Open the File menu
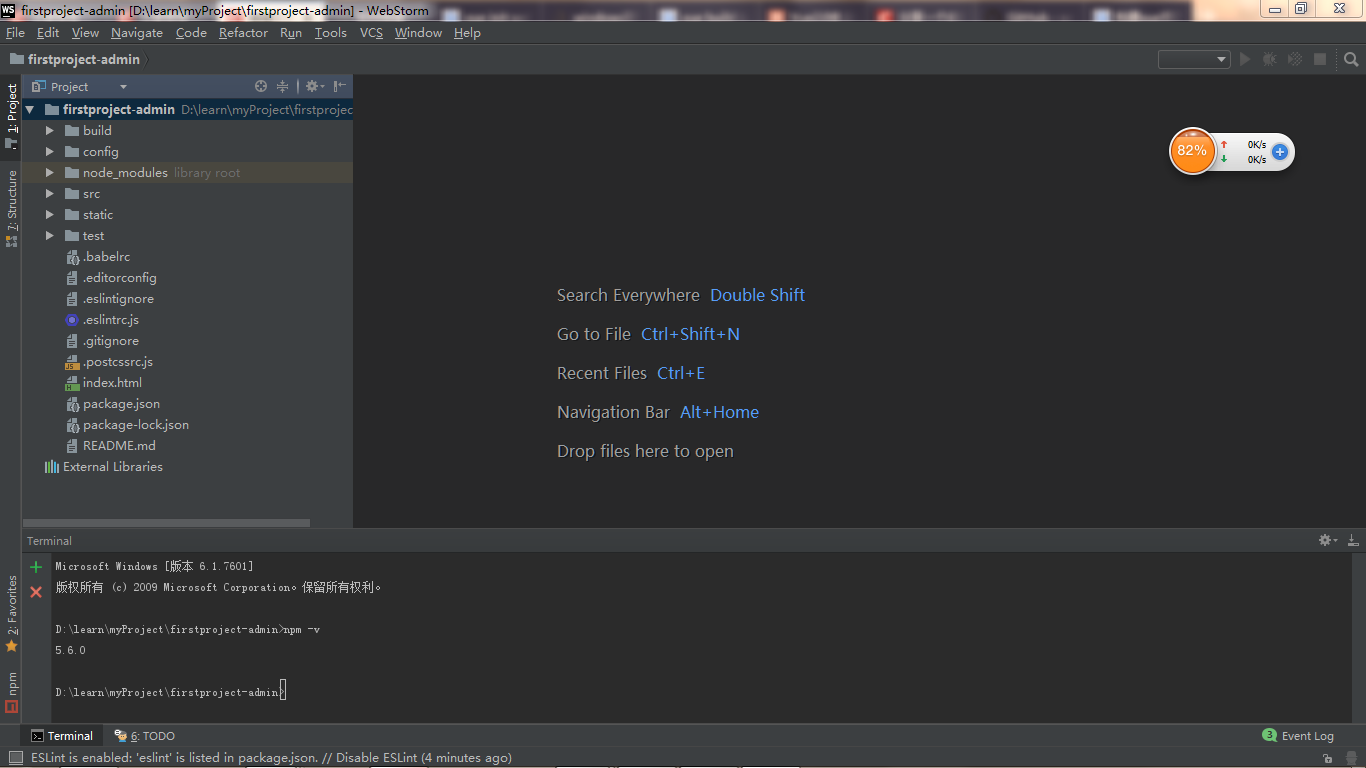Viewport: 1366px width, 768px height. 15,33
